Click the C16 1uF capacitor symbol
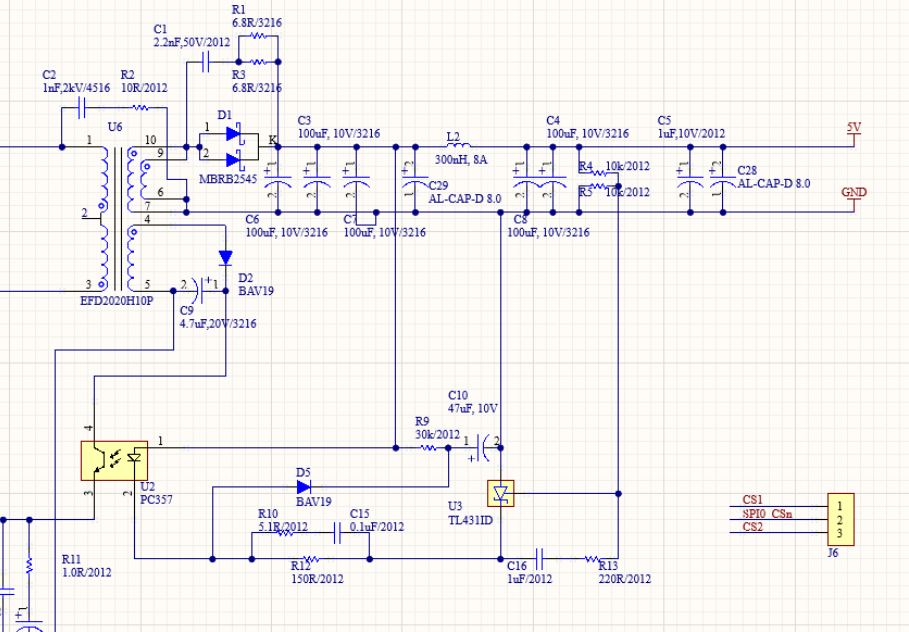This screenshot has width=909, height=632. click(540, 558)
